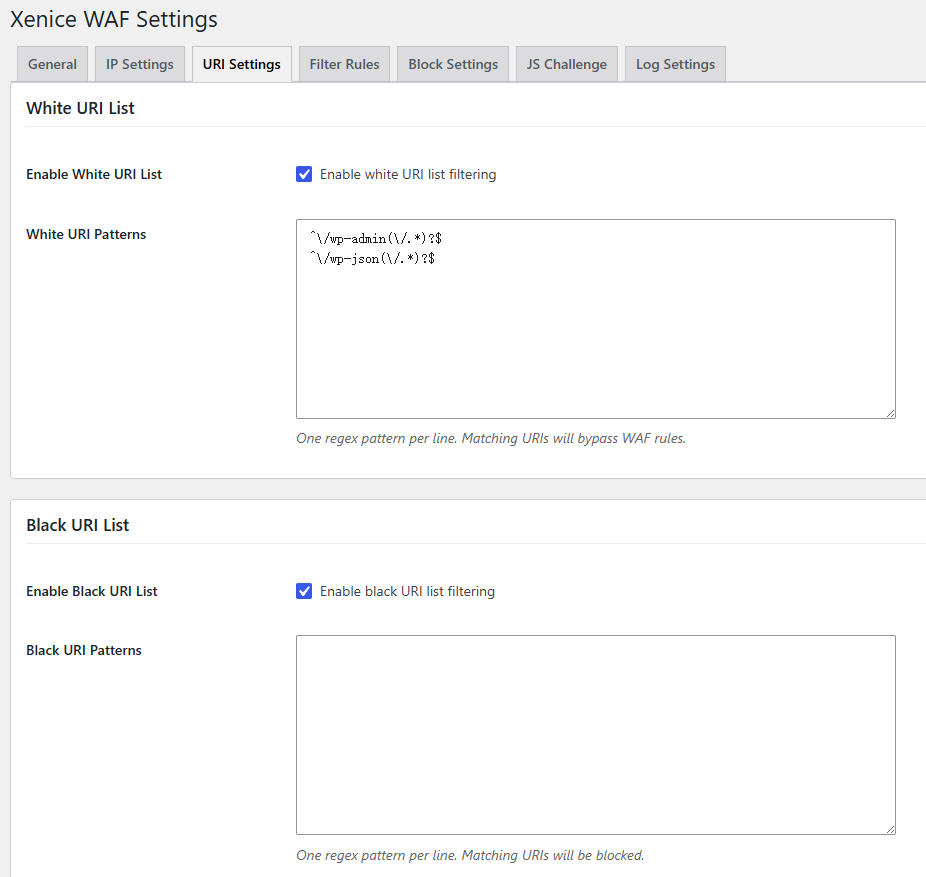Click the Xenice WAF Settings page title
926x877 pixels.
click(x=114, y=19)
